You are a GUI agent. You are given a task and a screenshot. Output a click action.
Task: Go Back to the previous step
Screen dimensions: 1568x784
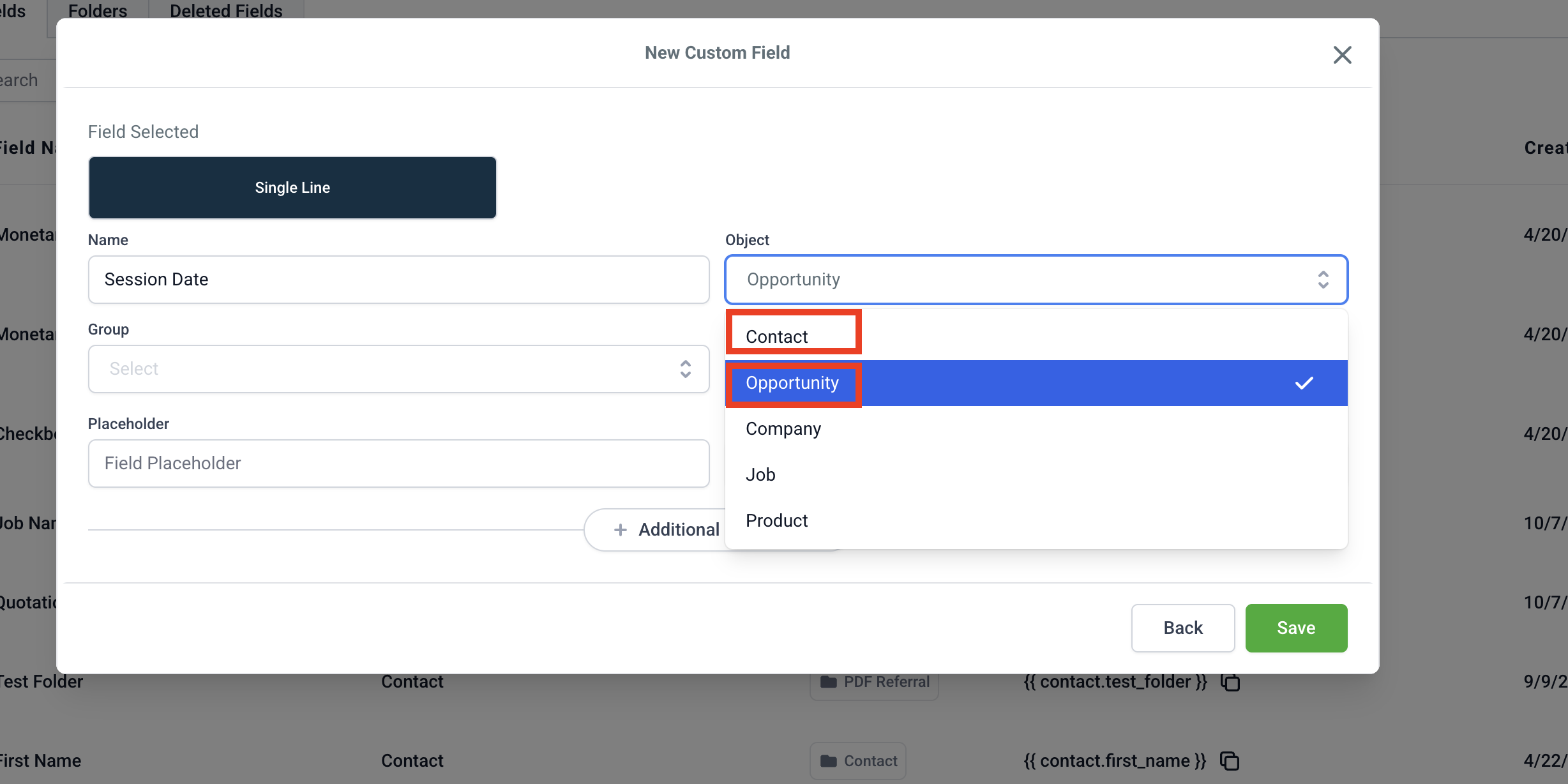coord(1182,628)
